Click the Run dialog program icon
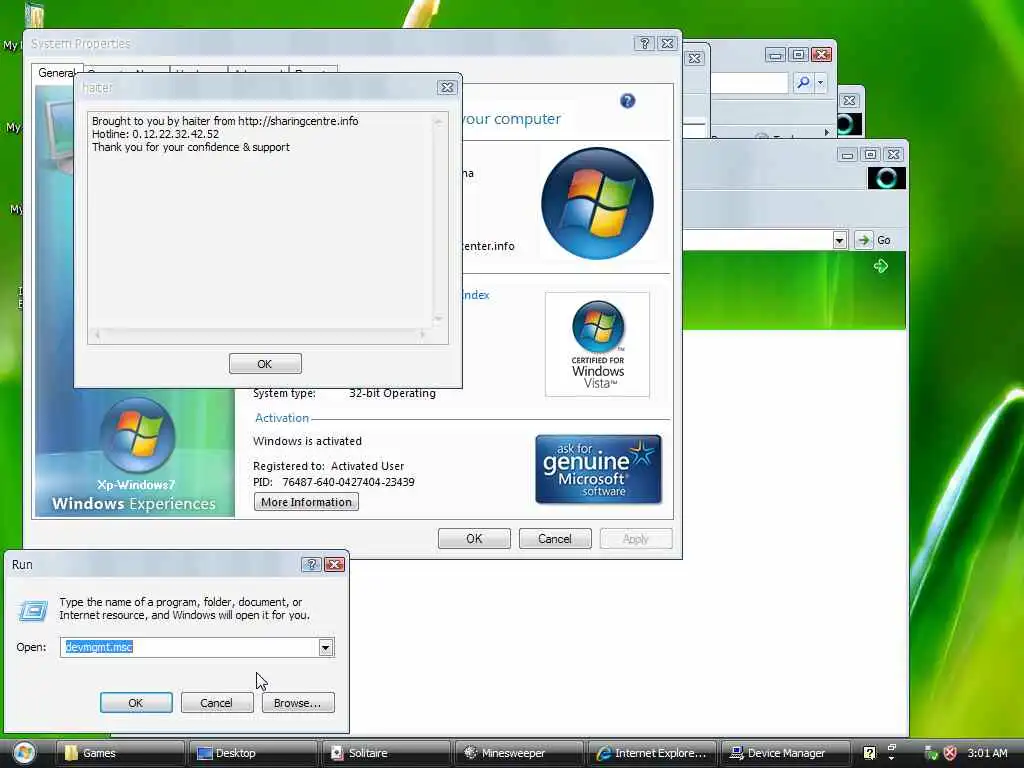This screenshot has width=1024, height=768. 33,611
